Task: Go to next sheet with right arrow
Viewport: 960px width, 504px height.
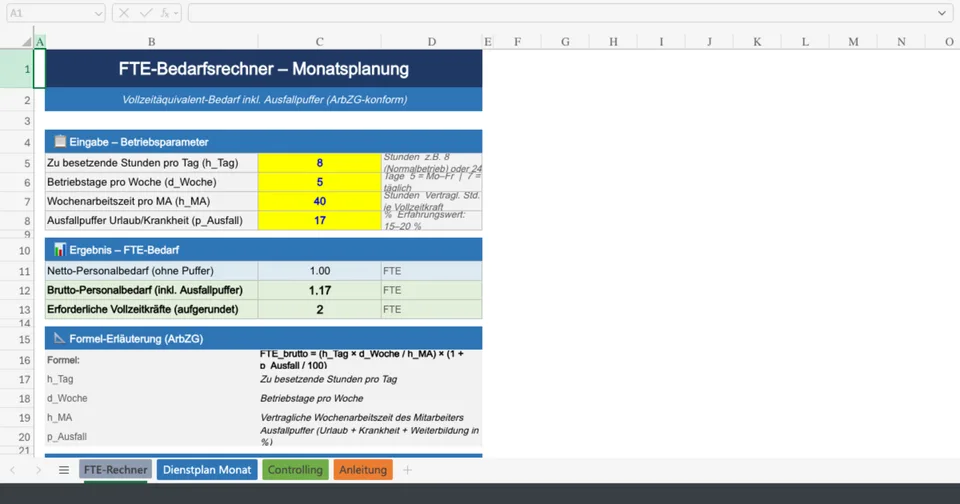Action: (x=38, y=470)
